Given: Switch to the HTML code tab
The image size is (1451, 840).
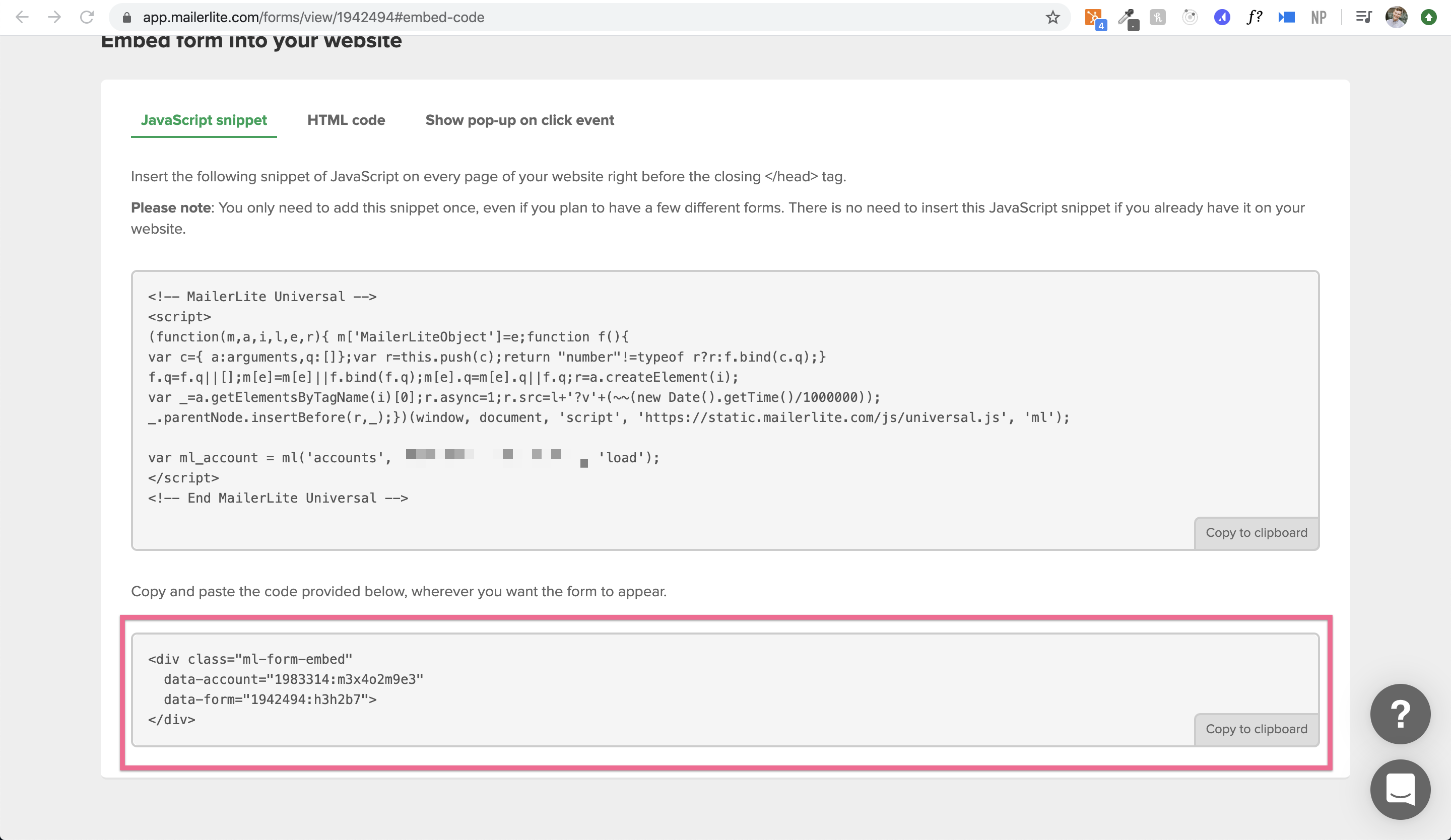Looking at the screenshot, I should (x=346, y=120).
